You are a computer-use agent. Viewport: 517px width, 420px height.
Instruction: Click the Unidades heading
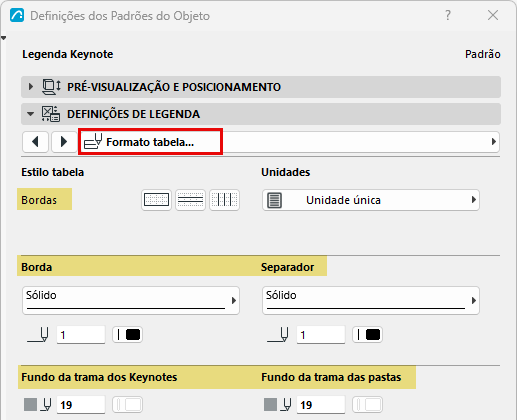point(286,172)
